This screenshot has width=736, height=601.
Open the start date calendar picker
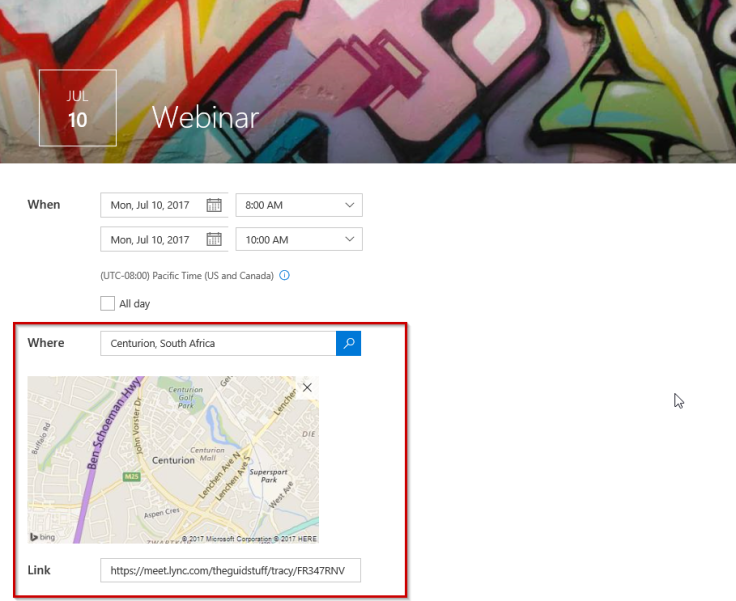[x=214, y=205]
